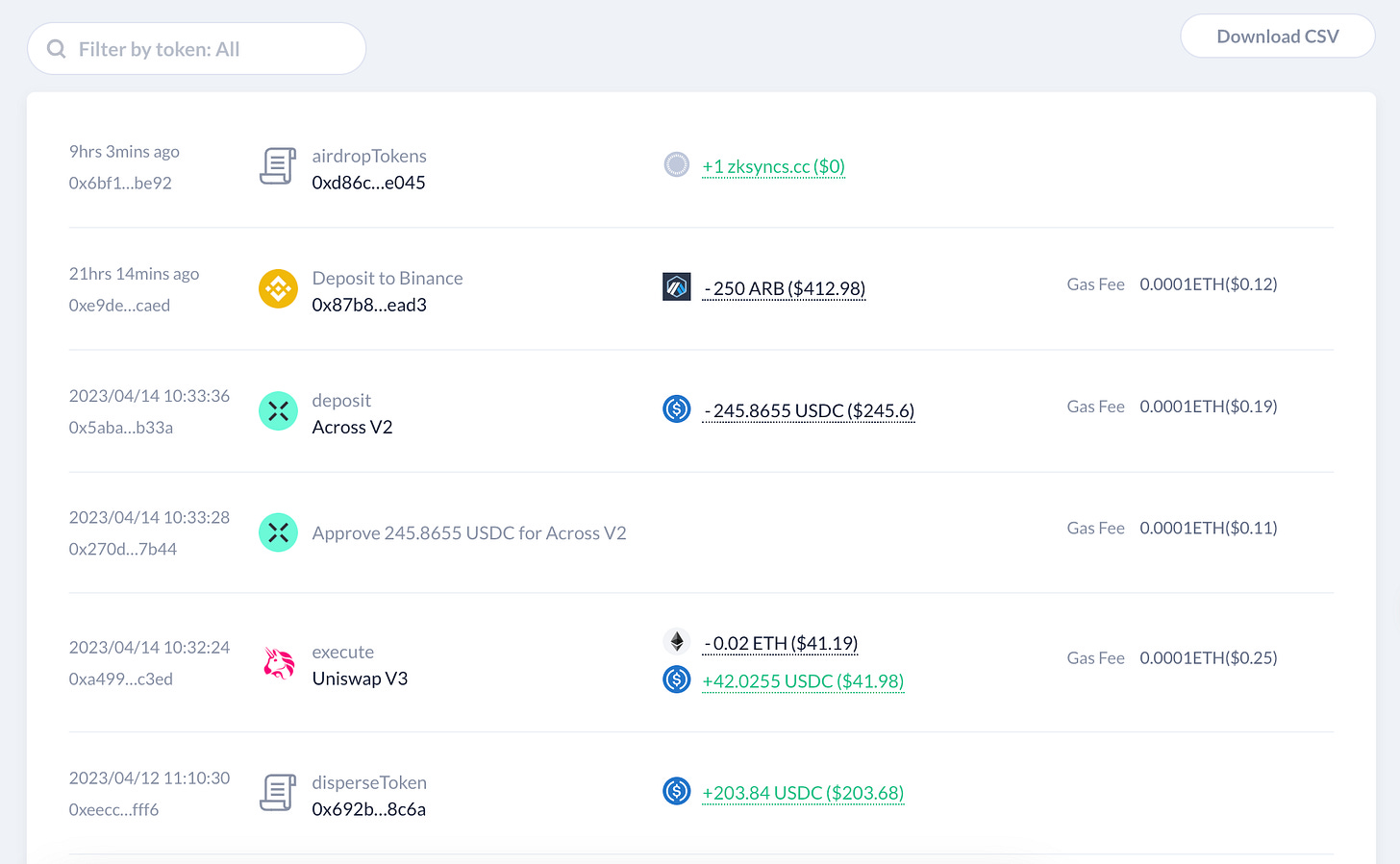Screen dimensions: 1400x864
Task: Open the +42.0255 USDC ($41.98) link
Action: click(803, 681)
